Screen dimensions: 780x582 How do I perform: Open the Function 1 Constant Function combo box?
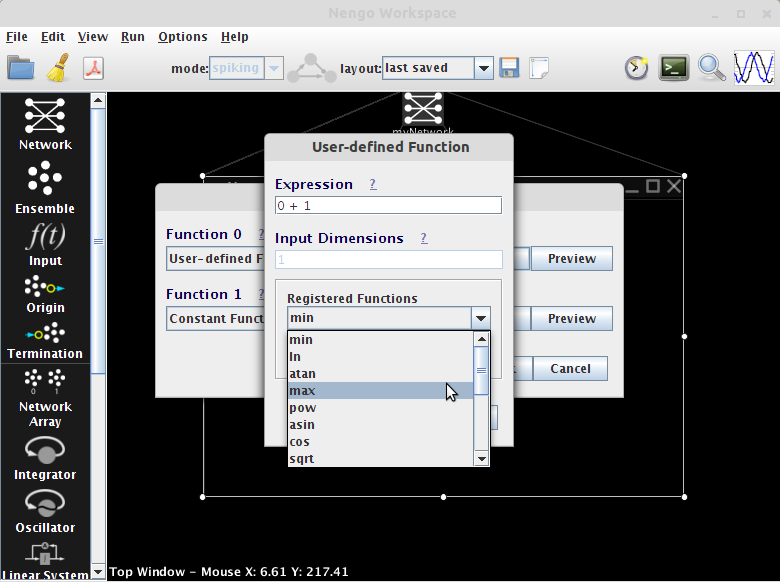(215, 318)
